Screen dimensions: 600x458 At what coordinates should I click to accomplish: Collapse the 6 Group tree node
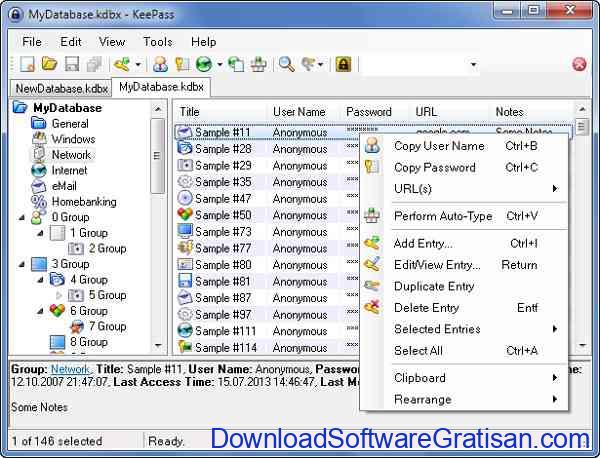[40, 311]
